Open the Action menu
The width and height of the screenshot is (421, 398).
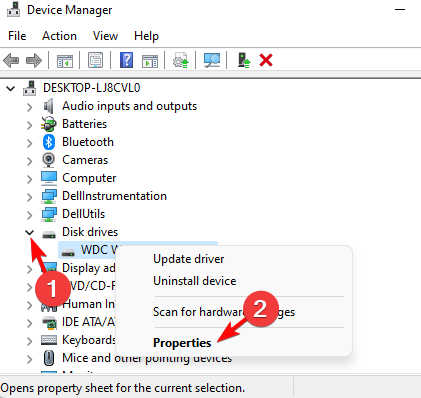click(x=59, y=36)
